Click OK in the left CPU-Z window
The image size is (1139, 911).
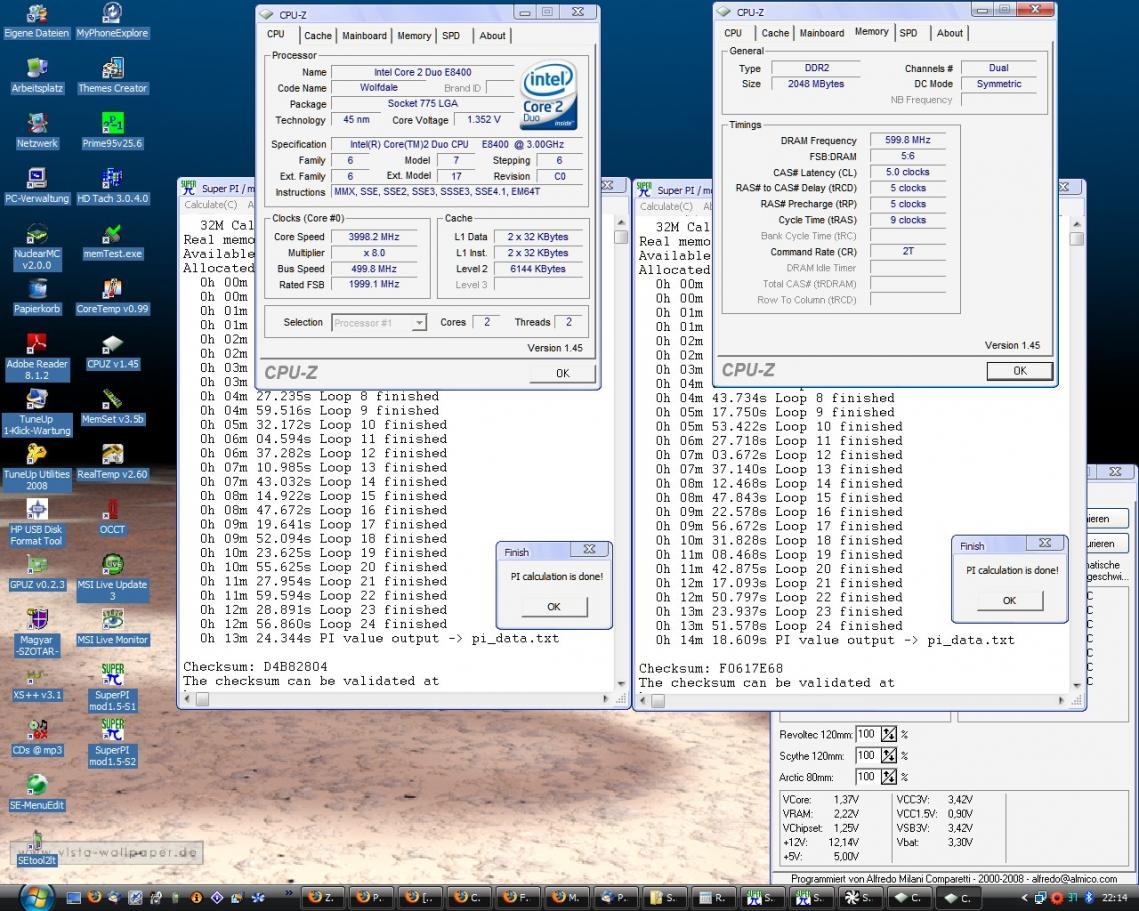(x=562, y=373)
